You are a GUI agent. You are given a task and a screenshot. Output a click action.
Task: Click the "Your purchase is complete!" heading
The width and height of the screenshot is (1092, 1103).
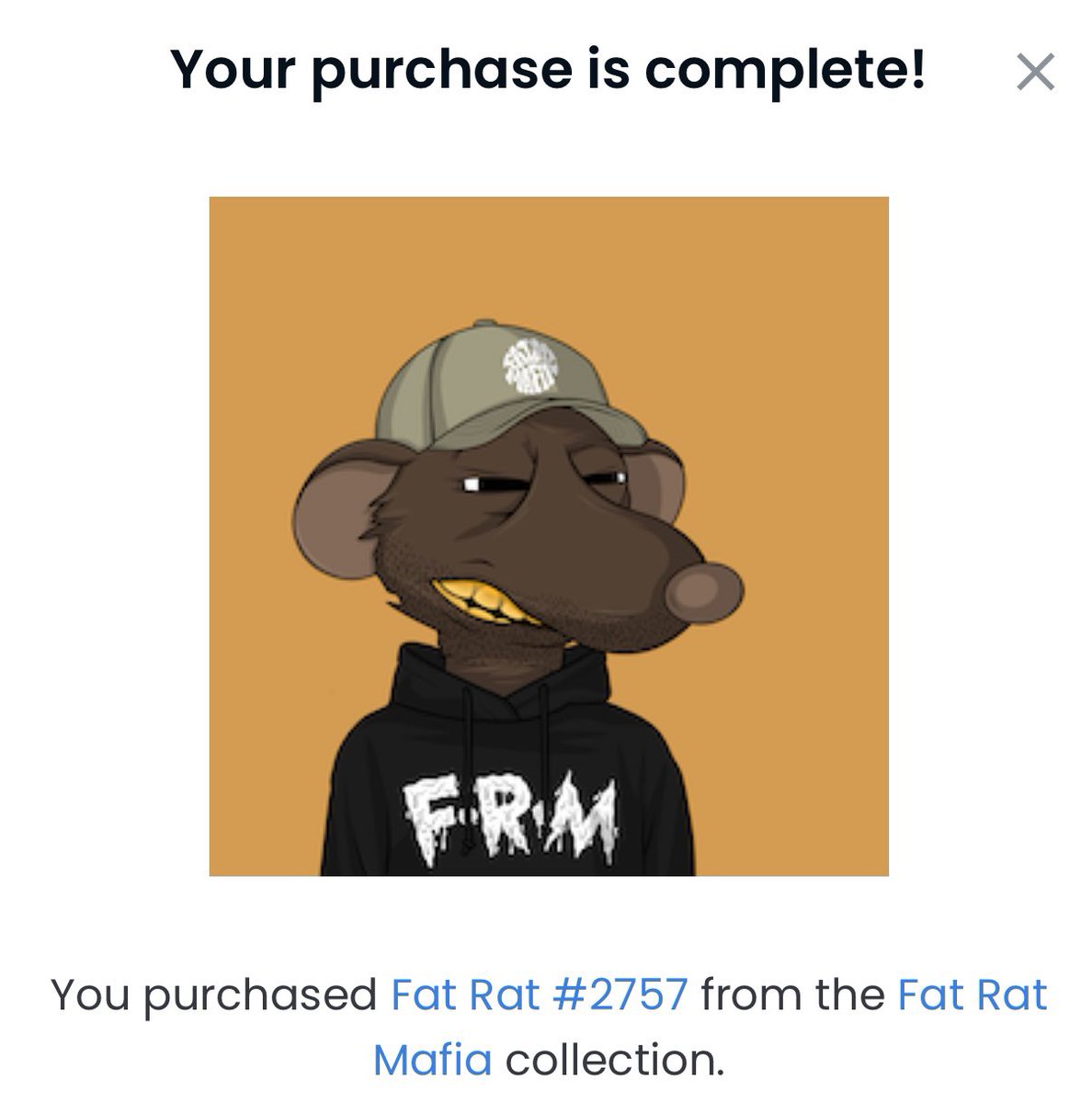click(548, 69)
